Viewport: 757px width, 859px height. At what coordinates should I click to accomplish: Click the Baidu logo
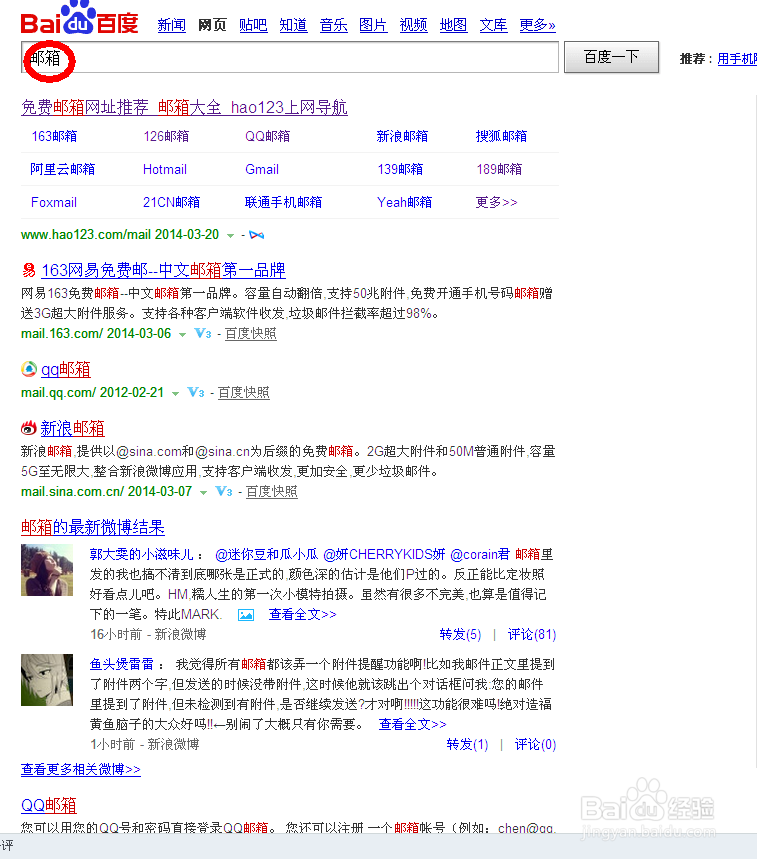tap(79, 18)
